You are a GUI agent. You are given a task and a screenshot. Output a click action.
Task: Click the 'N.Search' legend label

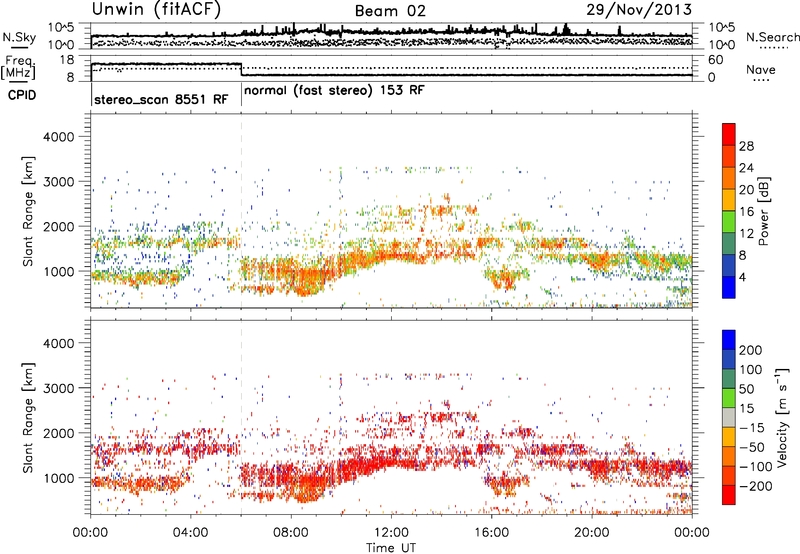pos(772,37)
